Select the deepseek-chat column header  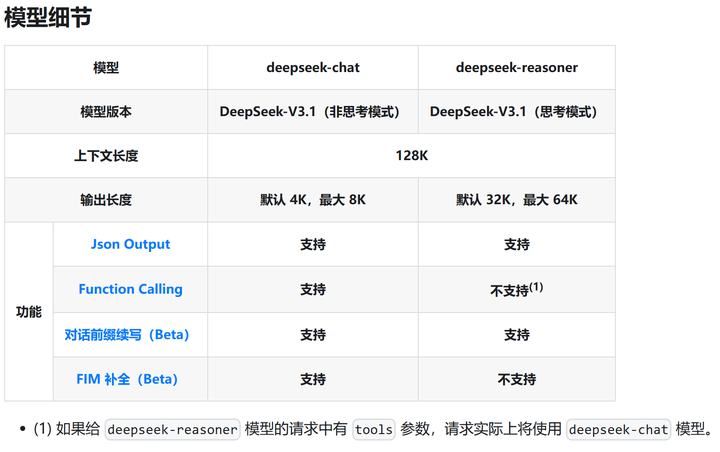click(312, 68)
